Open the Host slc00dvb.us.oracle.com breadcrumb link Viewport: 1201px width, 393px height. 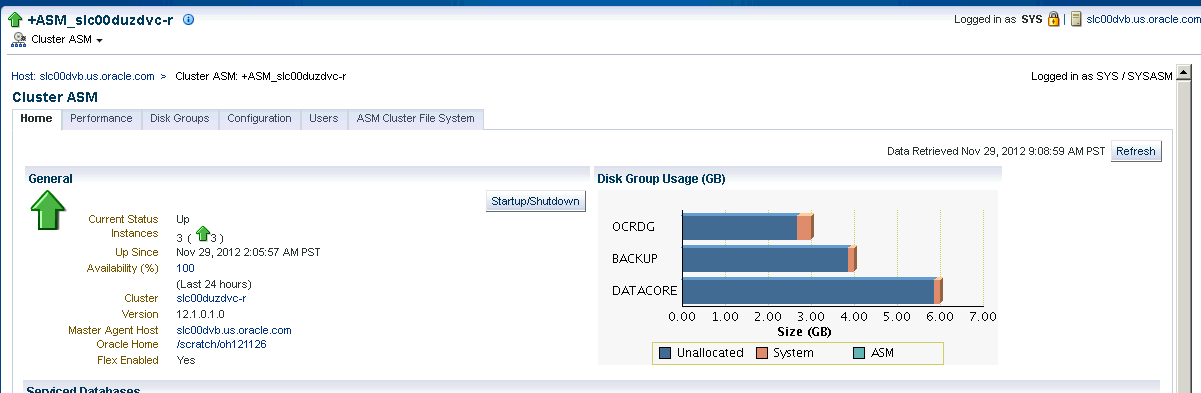[83, 76]
